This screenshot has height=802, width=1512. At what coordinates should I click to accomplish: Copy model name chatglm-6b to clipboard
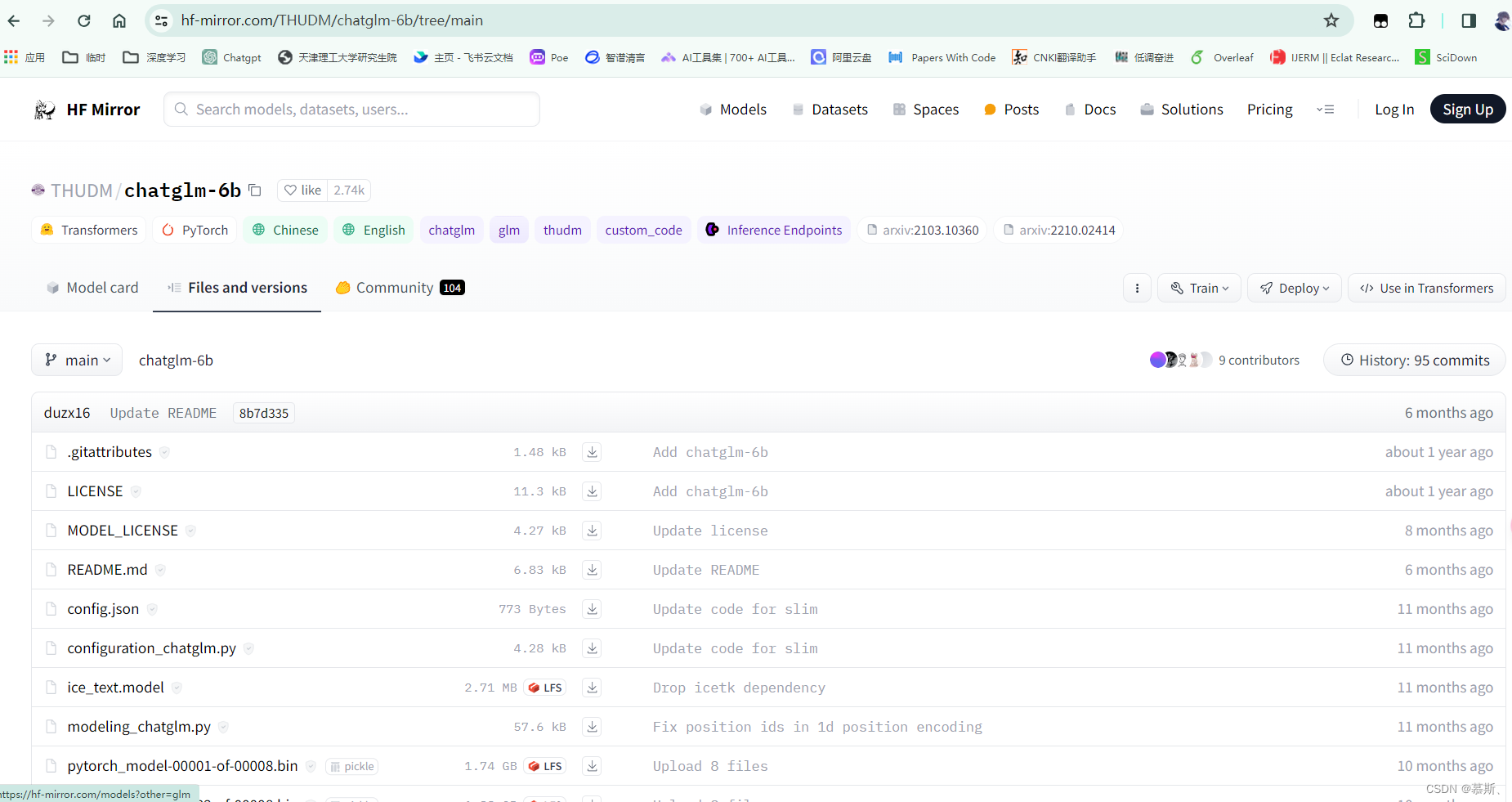coord(255,190)
